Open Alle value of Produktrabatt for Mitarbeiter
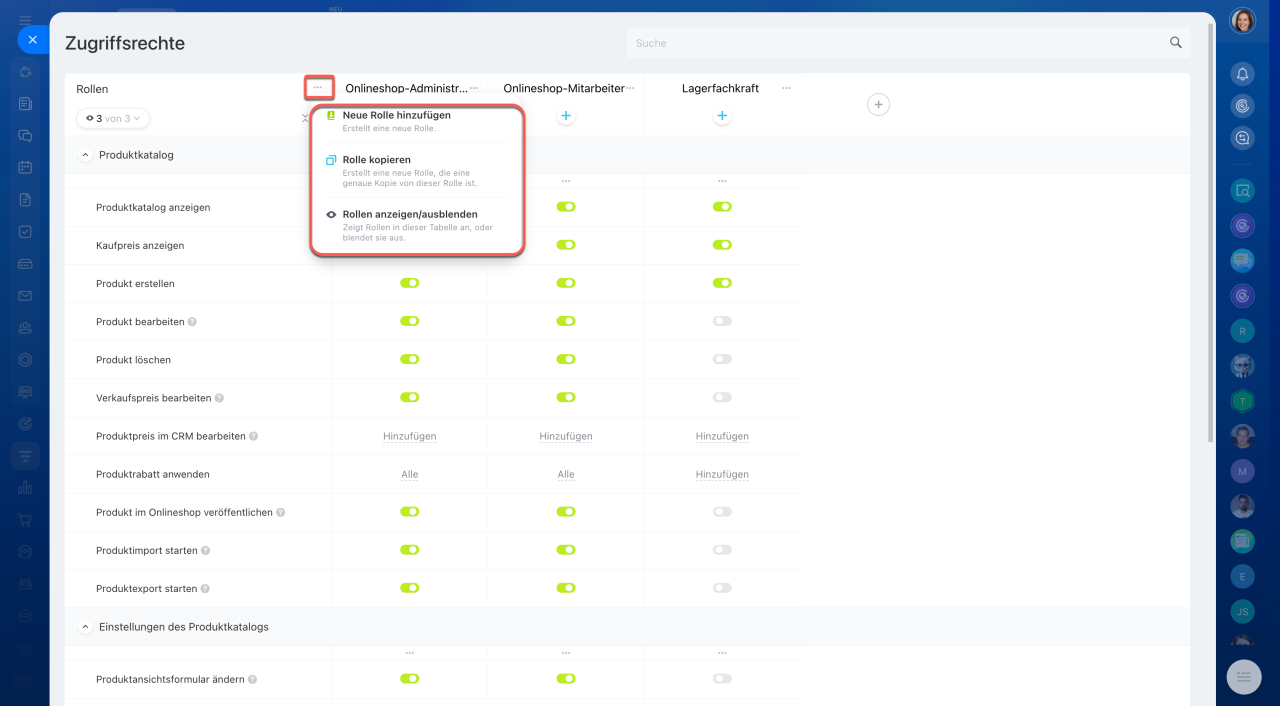Viewport: 1280px width, 706px height. coord(566,474)
